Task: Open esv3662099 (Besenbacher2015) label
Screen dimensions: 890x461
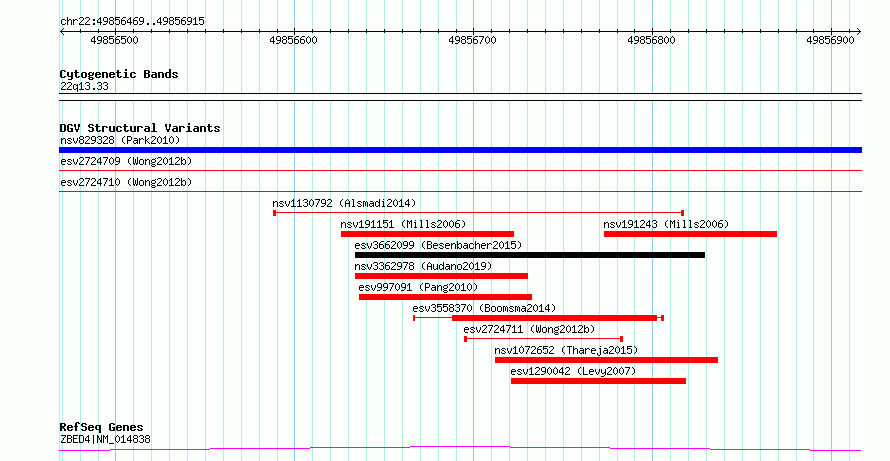Action: 438,245
